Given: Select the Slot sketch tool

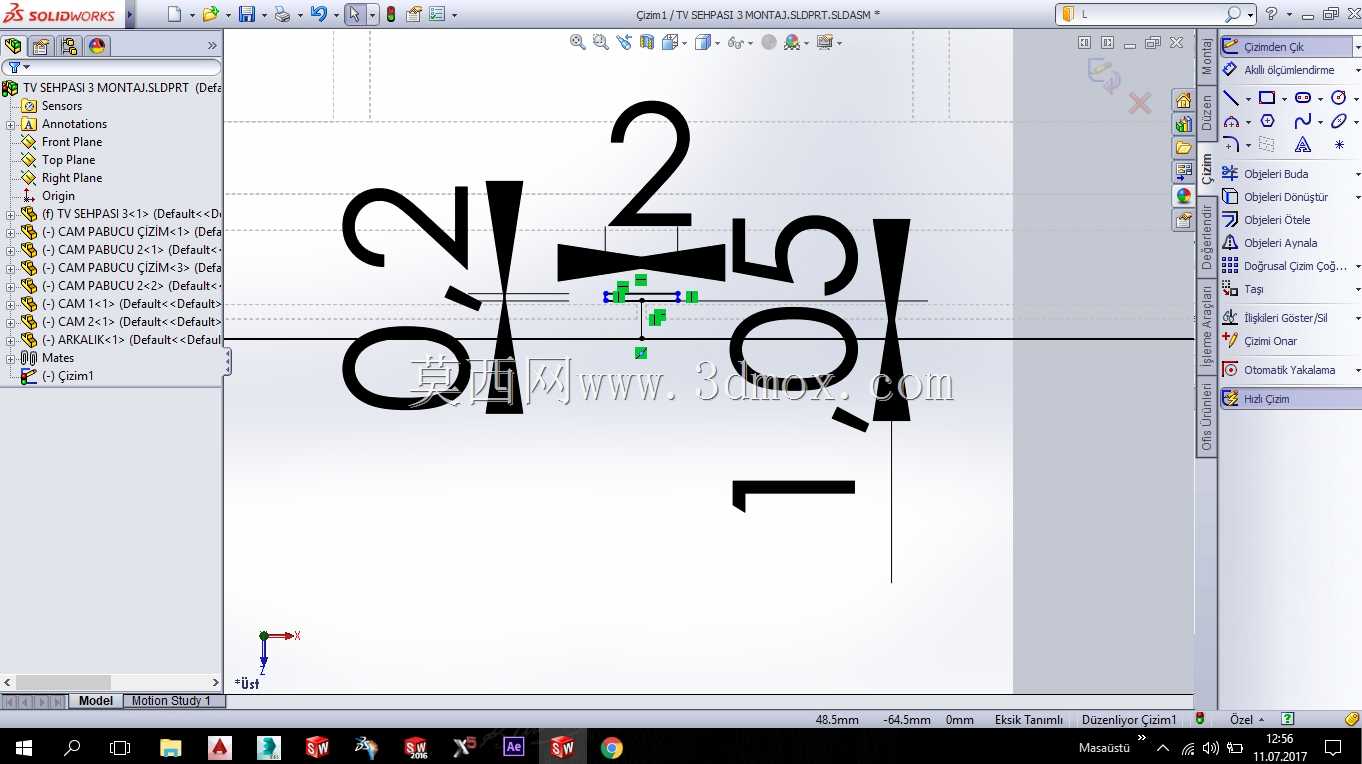Looking at the screenshot, I should [x=1303, y=98].
